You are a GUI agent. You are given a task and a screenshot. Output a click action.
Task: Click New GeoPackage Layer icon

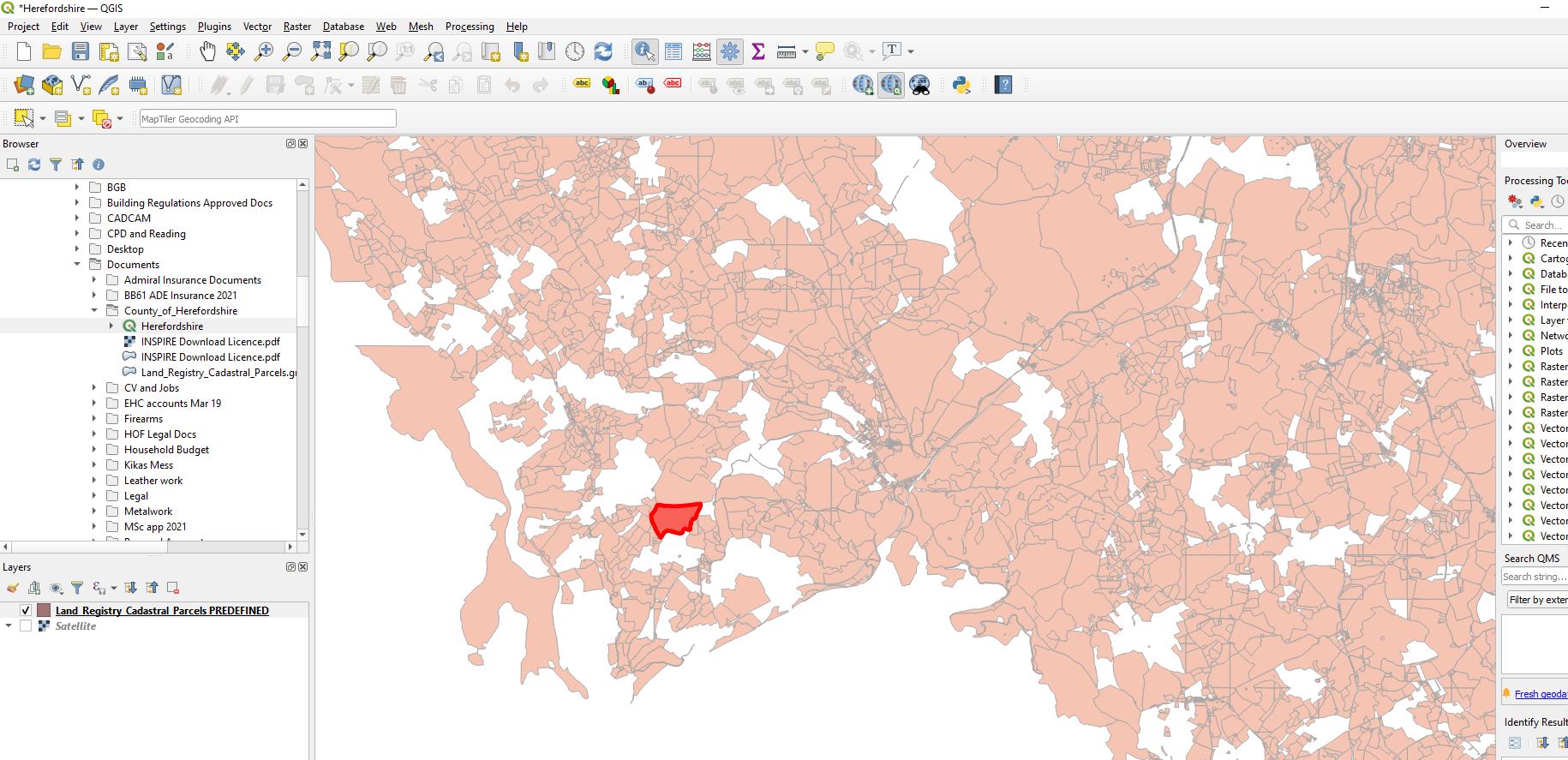point(52,85)
